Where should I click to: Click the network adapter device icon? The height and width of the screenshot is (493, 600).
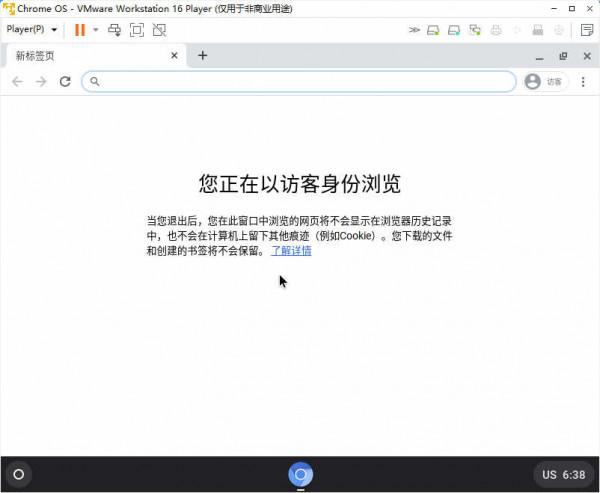pyautogui.click(x=475, y=30)
